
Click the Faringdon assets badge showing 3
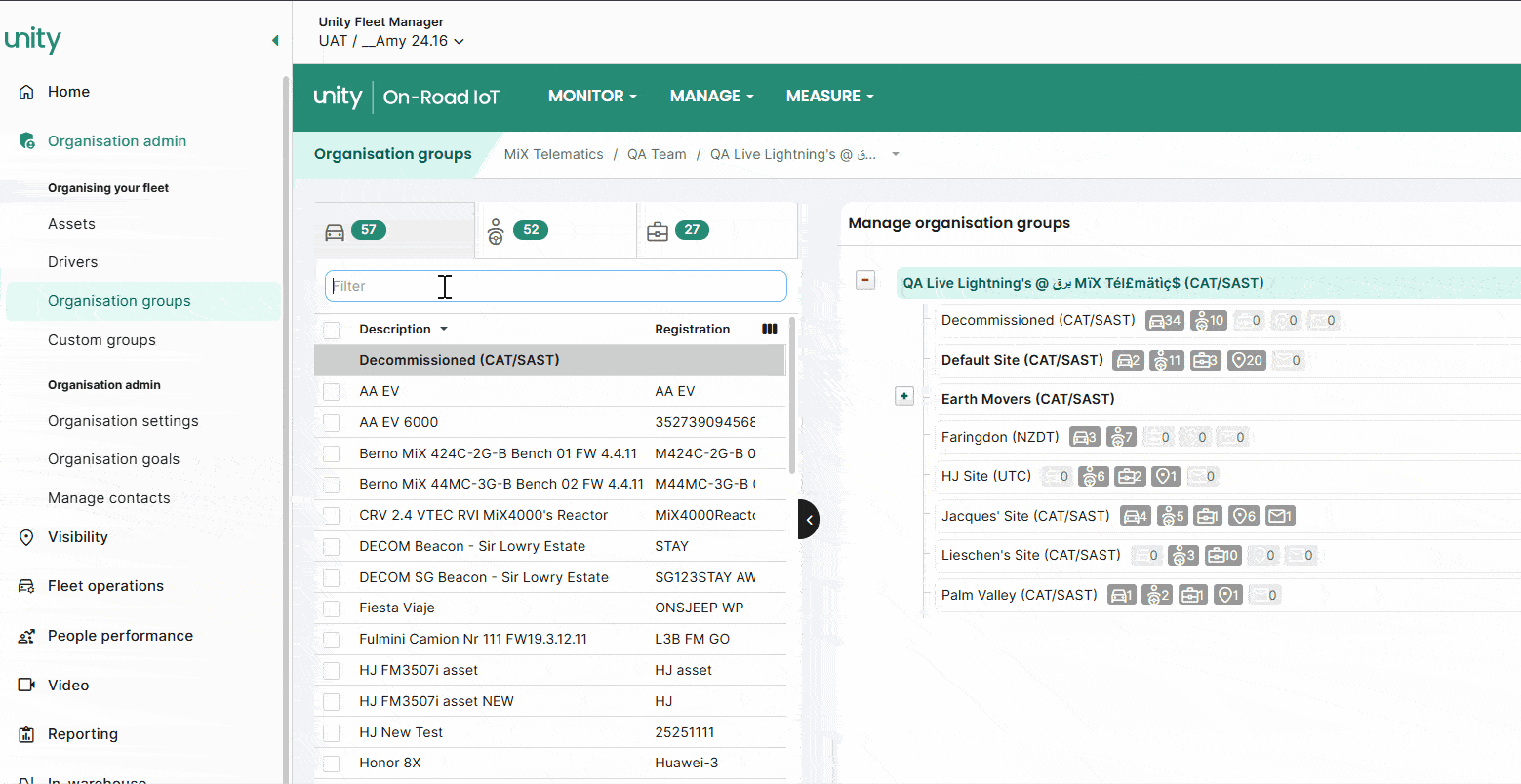[1085, 438]
